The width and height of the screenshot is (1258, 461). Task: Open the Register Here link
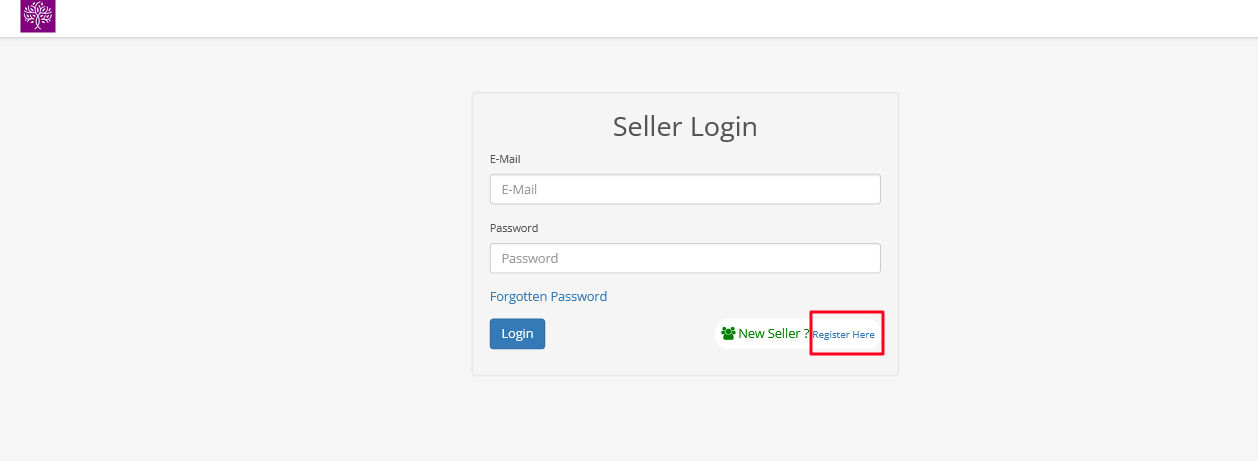[x=843, y=335]
